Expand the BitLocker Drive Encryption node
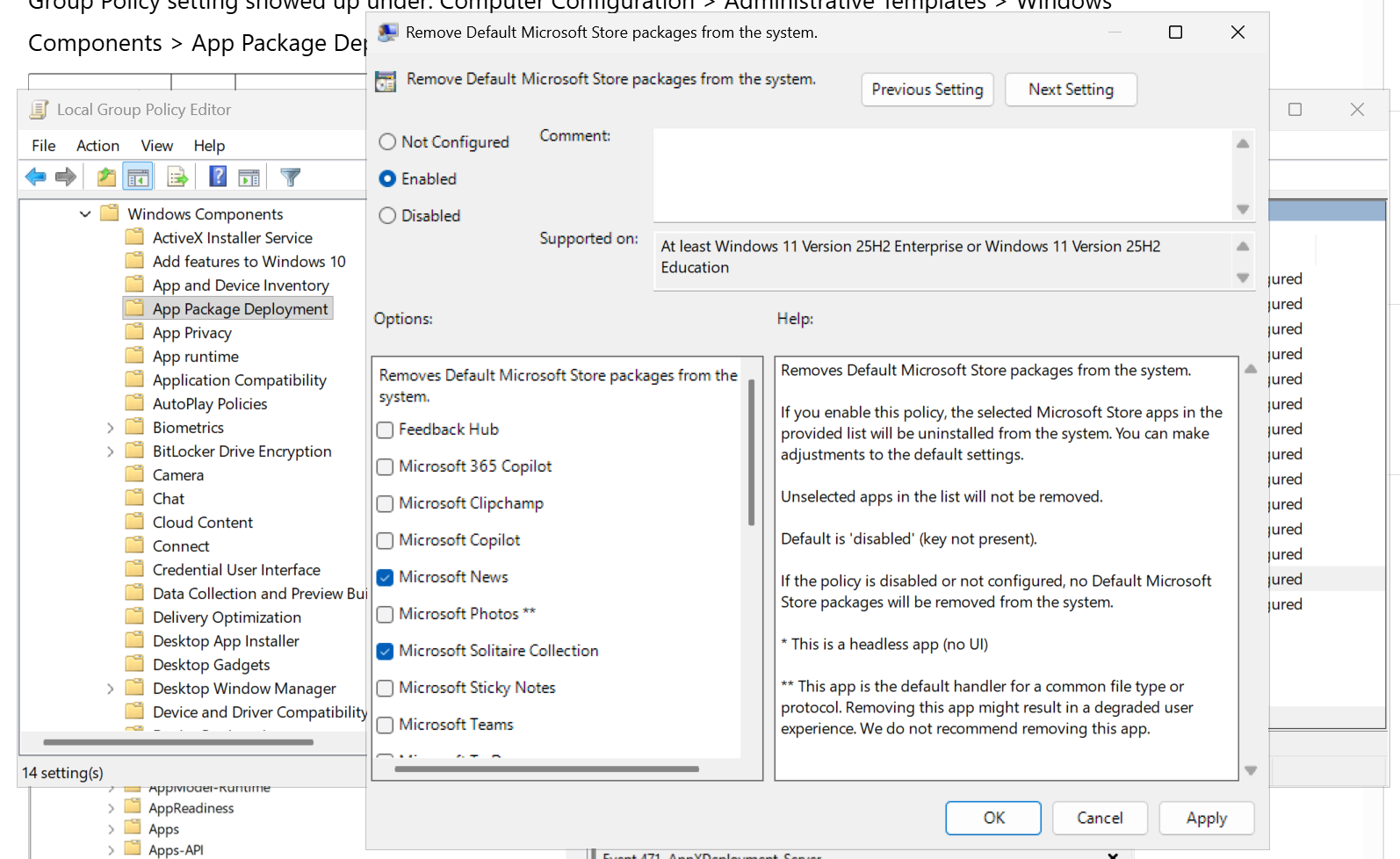This screenshot has height=859, width=1400. 110,451
